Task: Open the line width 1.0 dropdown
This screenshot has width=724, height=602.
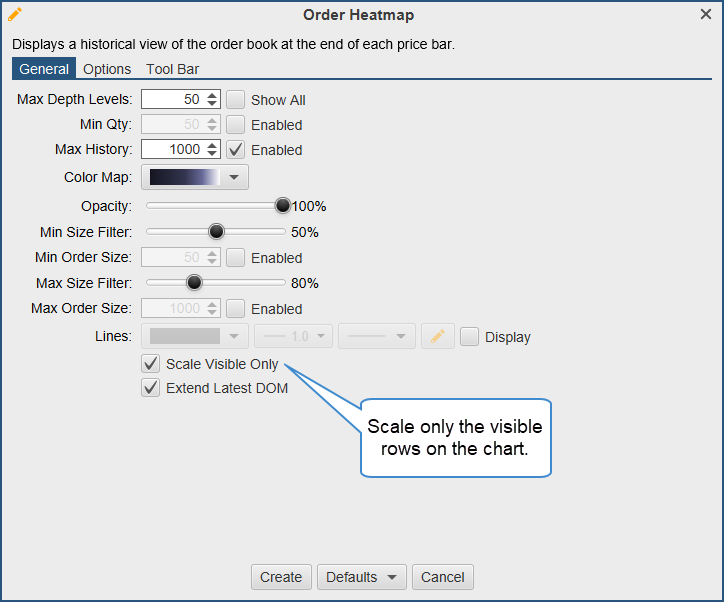Action: coord(293,337)
